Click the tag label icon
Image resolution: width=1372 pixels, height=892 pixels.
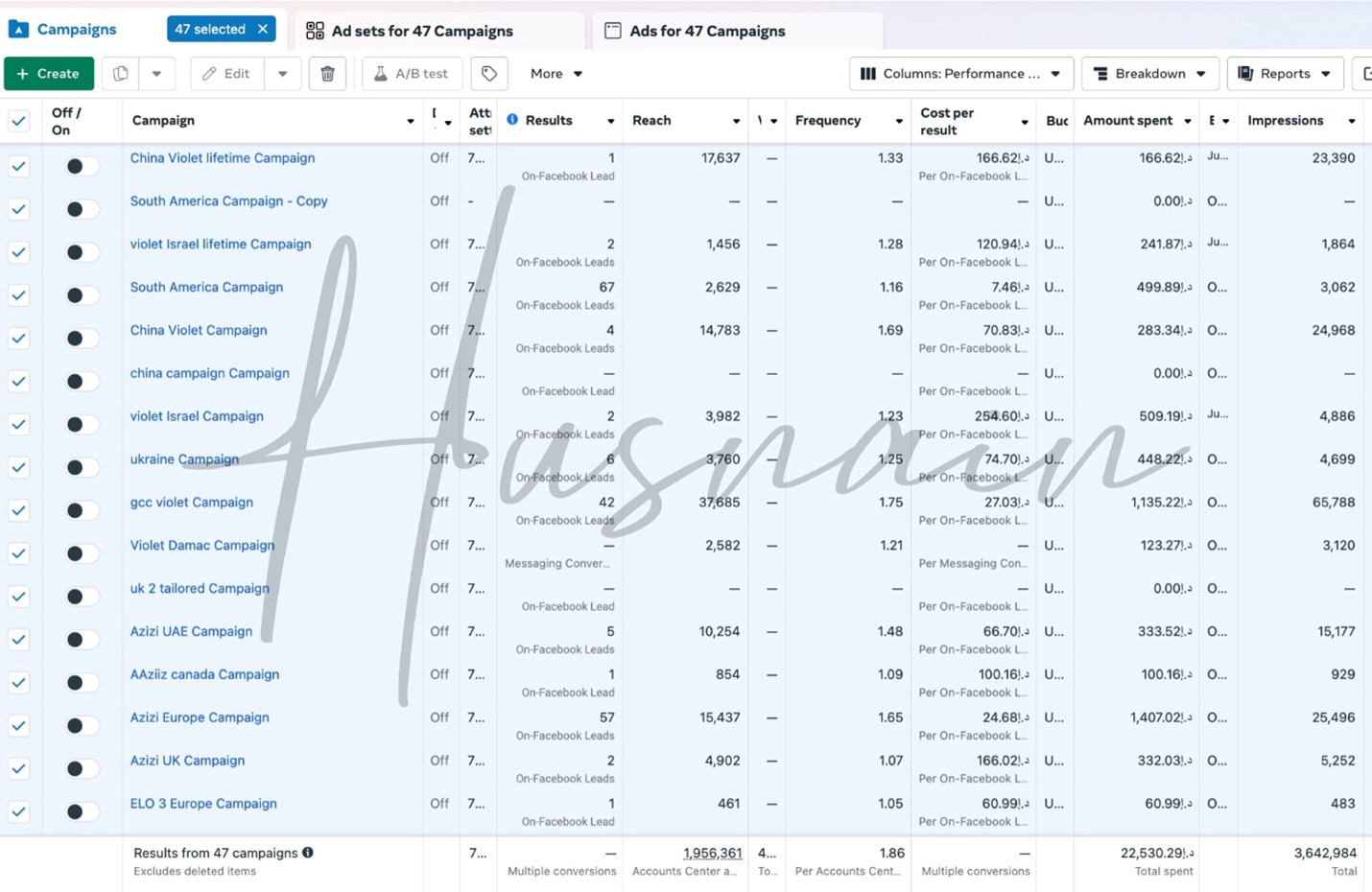click(x=489, y=74)
